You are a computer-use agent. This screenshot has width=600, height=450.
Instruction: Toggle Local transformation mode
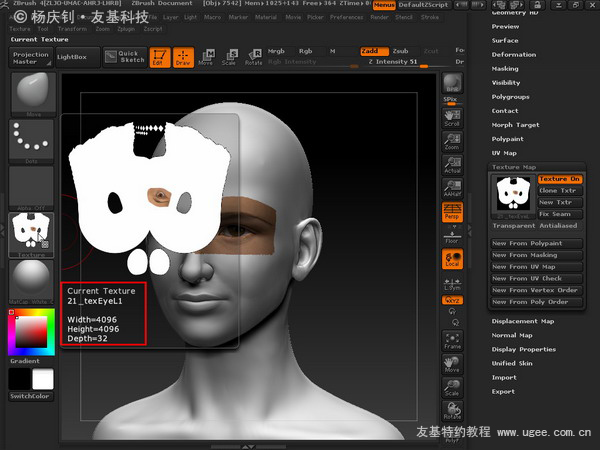tap(452, 259)
